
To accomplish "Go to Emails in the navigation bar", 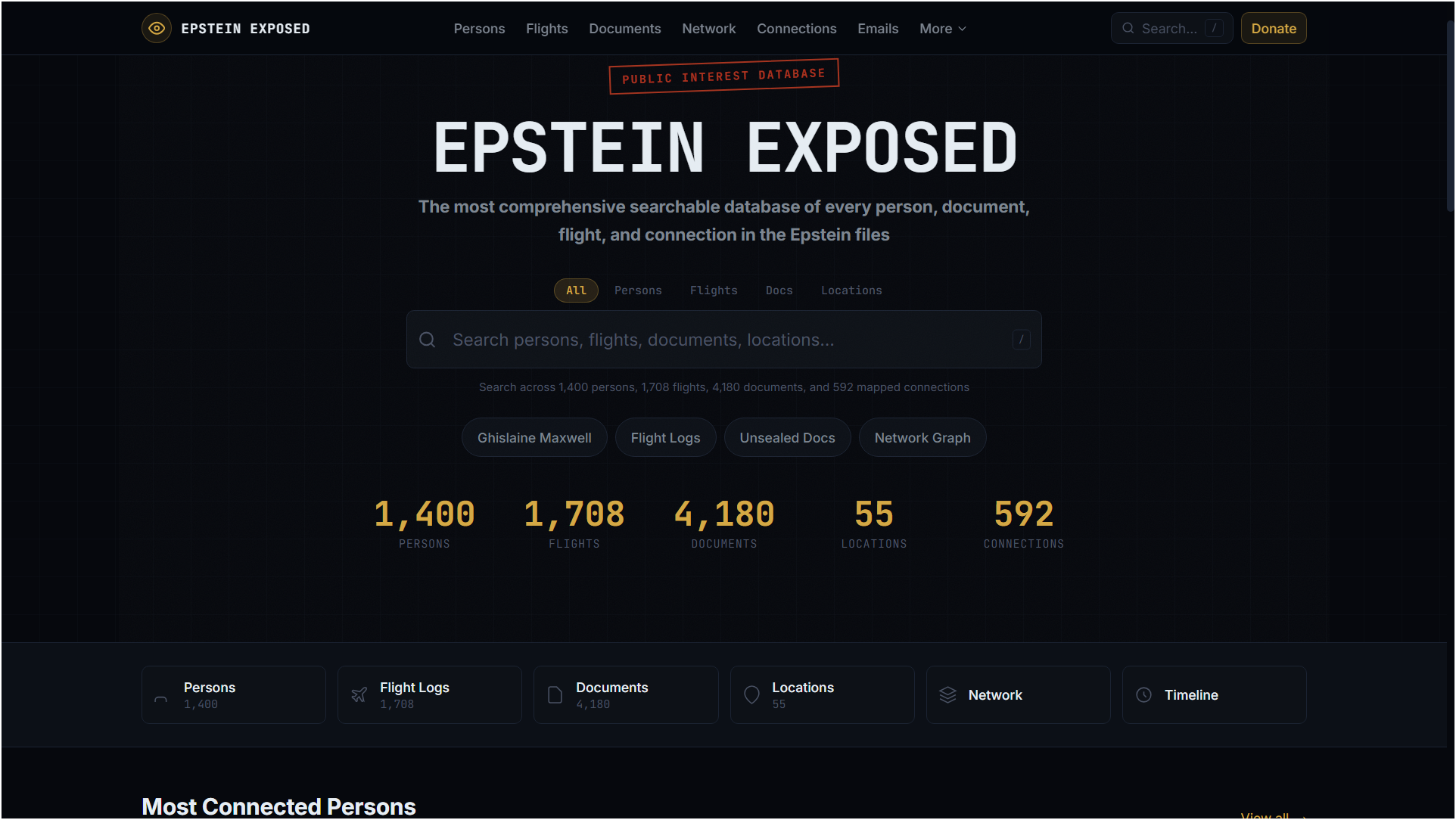I will click(x=878, y=29).
